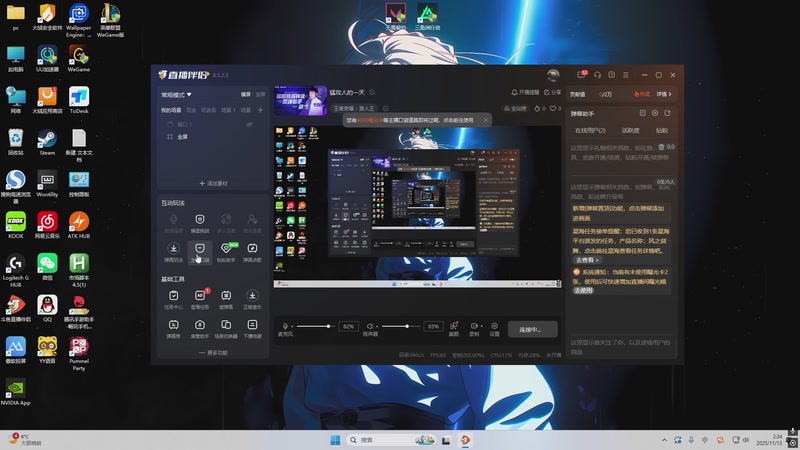The height and width of the screenshot is (450, 800).
Task: Click 添加素材 add source
Action: coord(213,183)
